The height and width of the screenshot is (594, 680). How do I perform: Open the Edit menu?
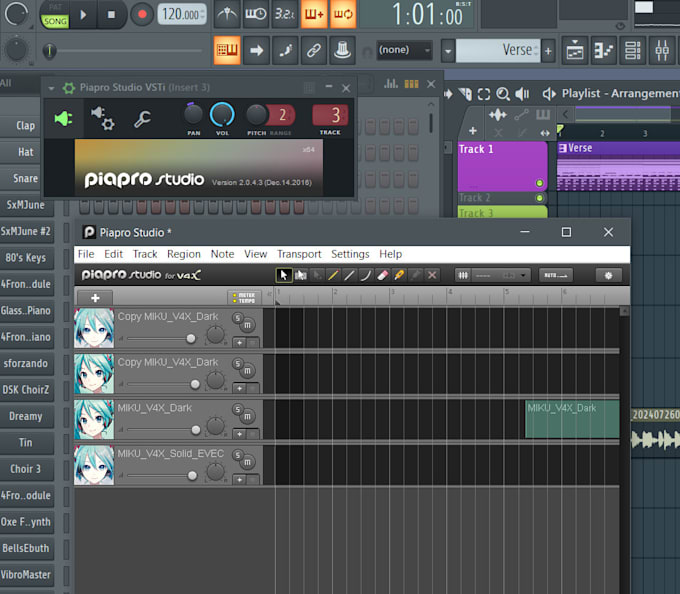click(113, 254)
